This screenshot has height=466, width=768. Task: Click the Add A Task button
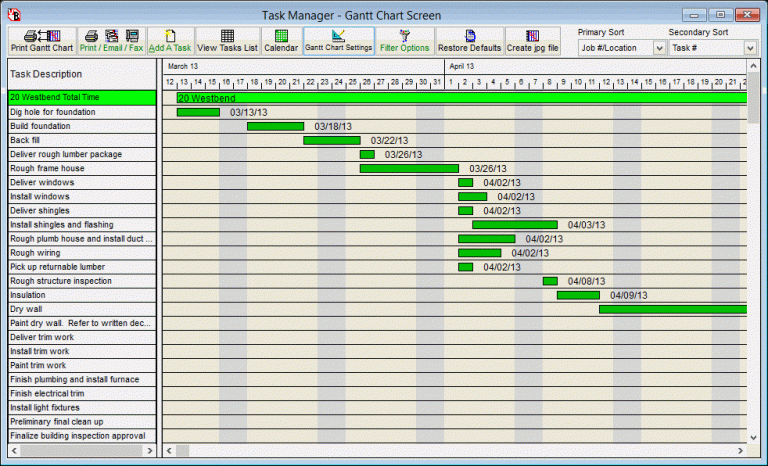pos(170,41)
